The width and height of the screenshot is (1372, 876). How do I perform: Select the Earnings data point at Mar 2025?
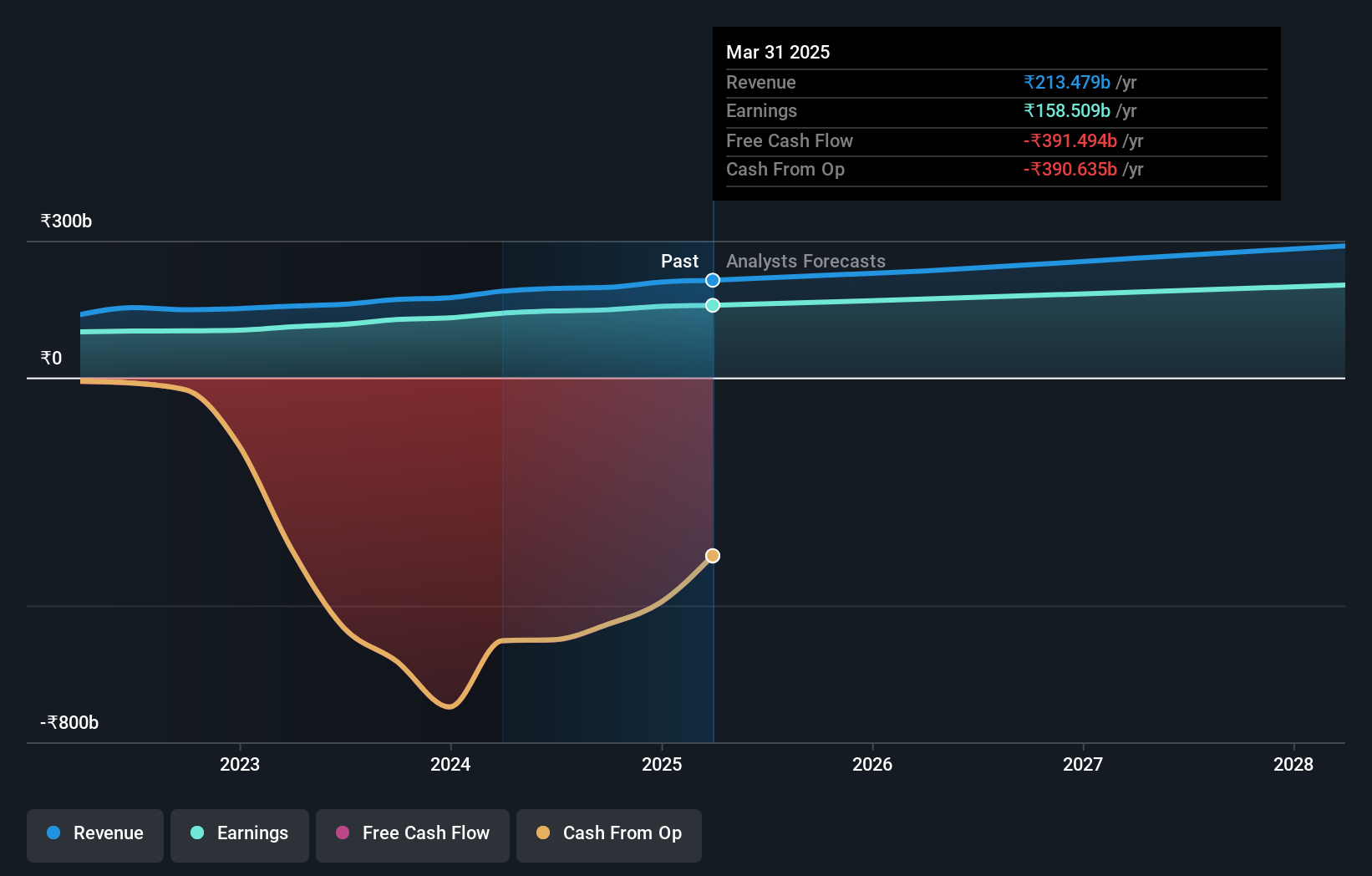click(x=713, y=305)
